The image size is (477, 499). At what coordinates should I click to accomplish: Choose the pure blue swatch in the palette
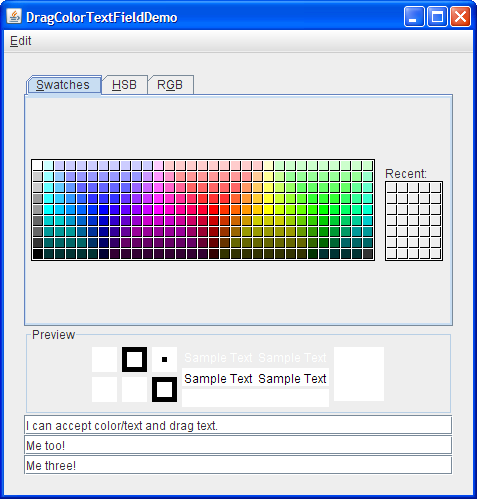[x=104, y=210]
